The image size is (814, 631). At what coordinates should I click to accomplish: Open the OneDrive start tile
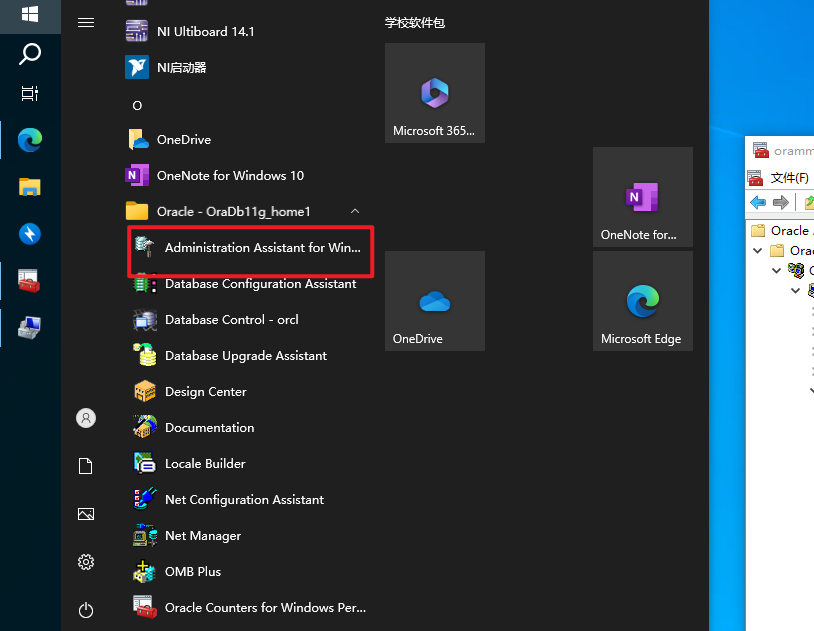click(434, 301)
